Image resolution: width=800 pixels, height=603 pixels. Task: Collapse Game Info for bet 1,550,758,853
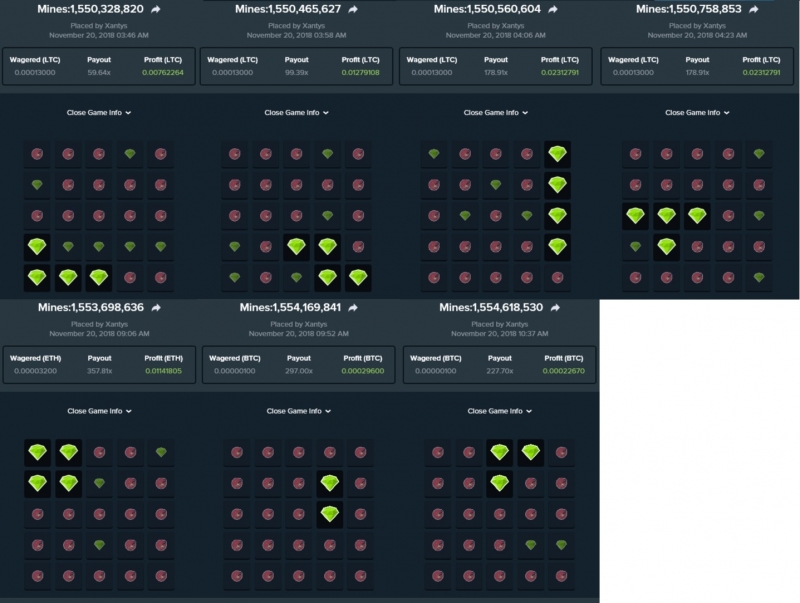[697, 113]
